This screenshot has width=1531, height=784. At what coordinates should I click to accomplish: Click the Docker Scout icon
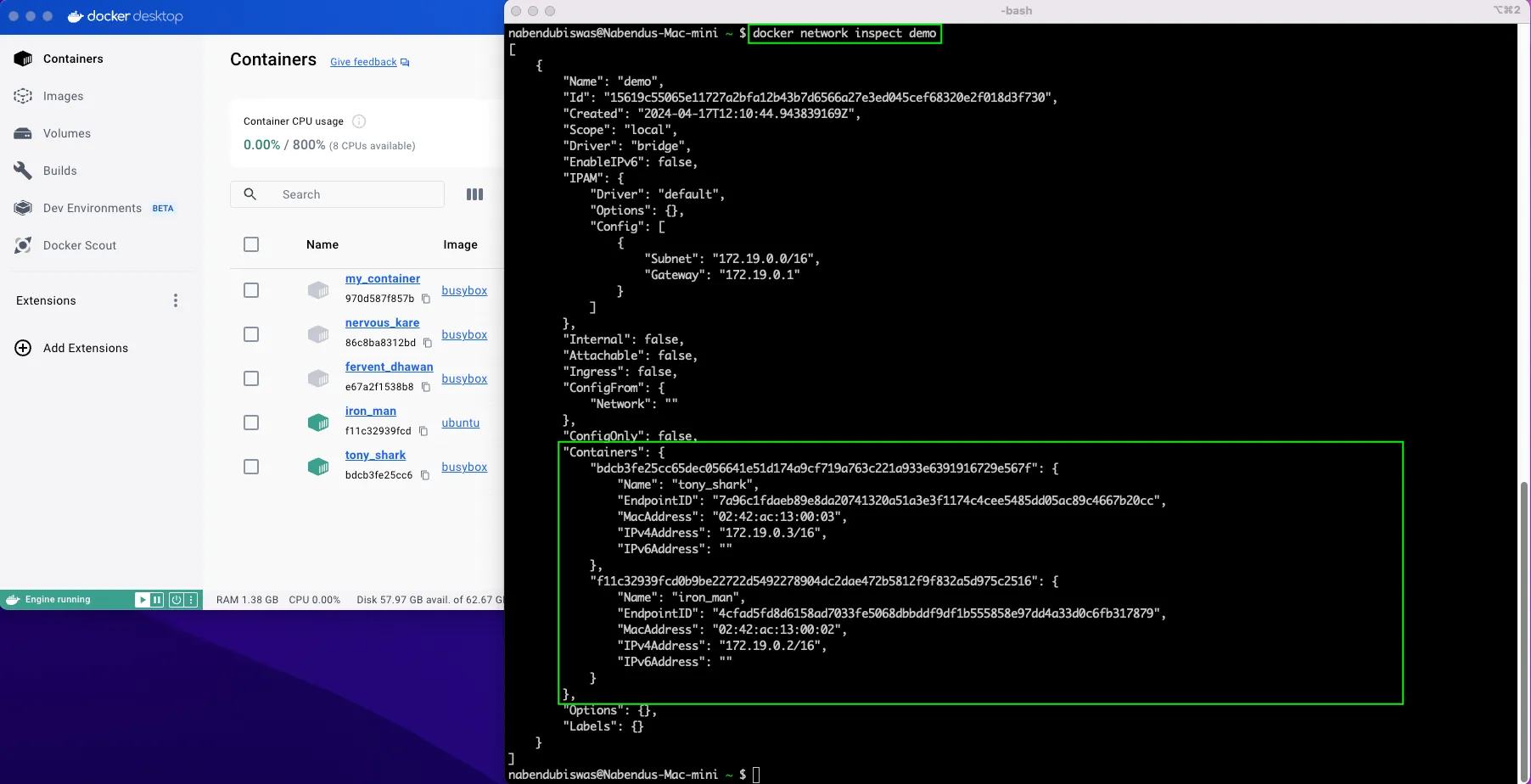pyautogui.click(x=24, y=245)
